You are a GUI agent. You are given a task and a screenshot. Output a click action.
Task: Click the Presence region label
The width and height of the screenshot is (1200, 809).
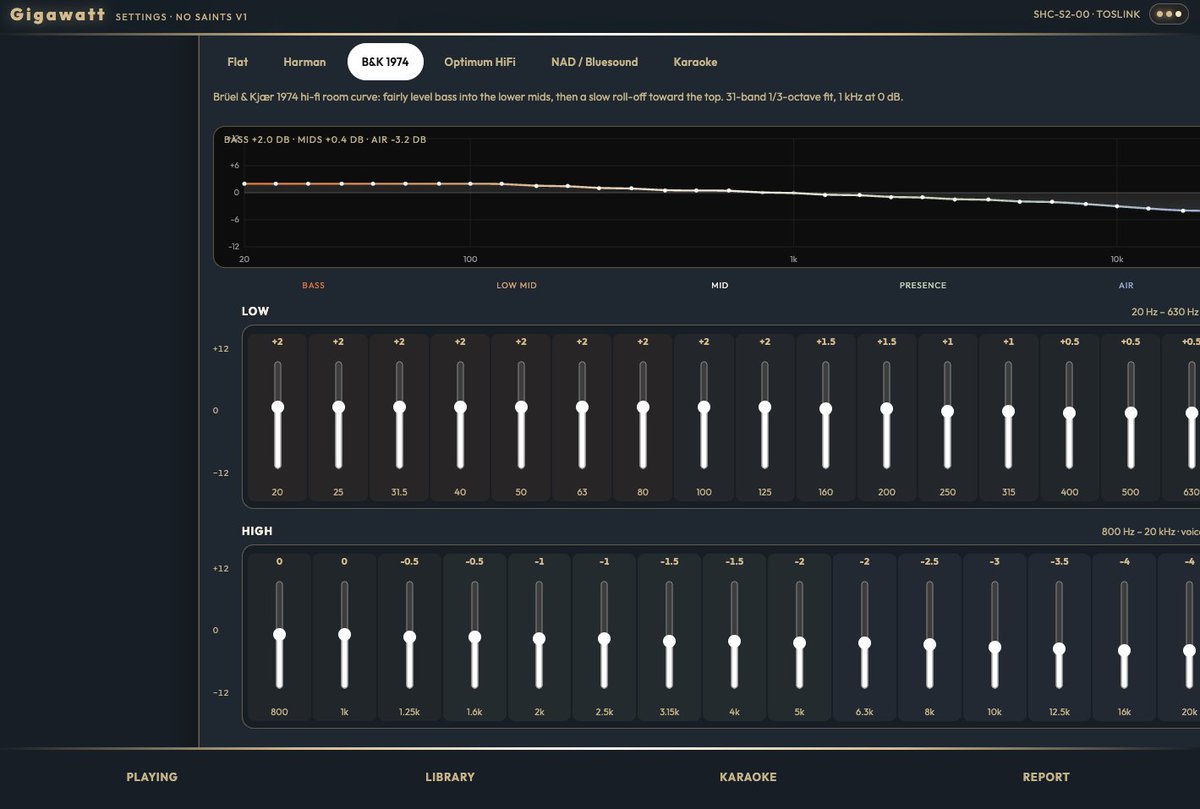(x=923, y=286)
